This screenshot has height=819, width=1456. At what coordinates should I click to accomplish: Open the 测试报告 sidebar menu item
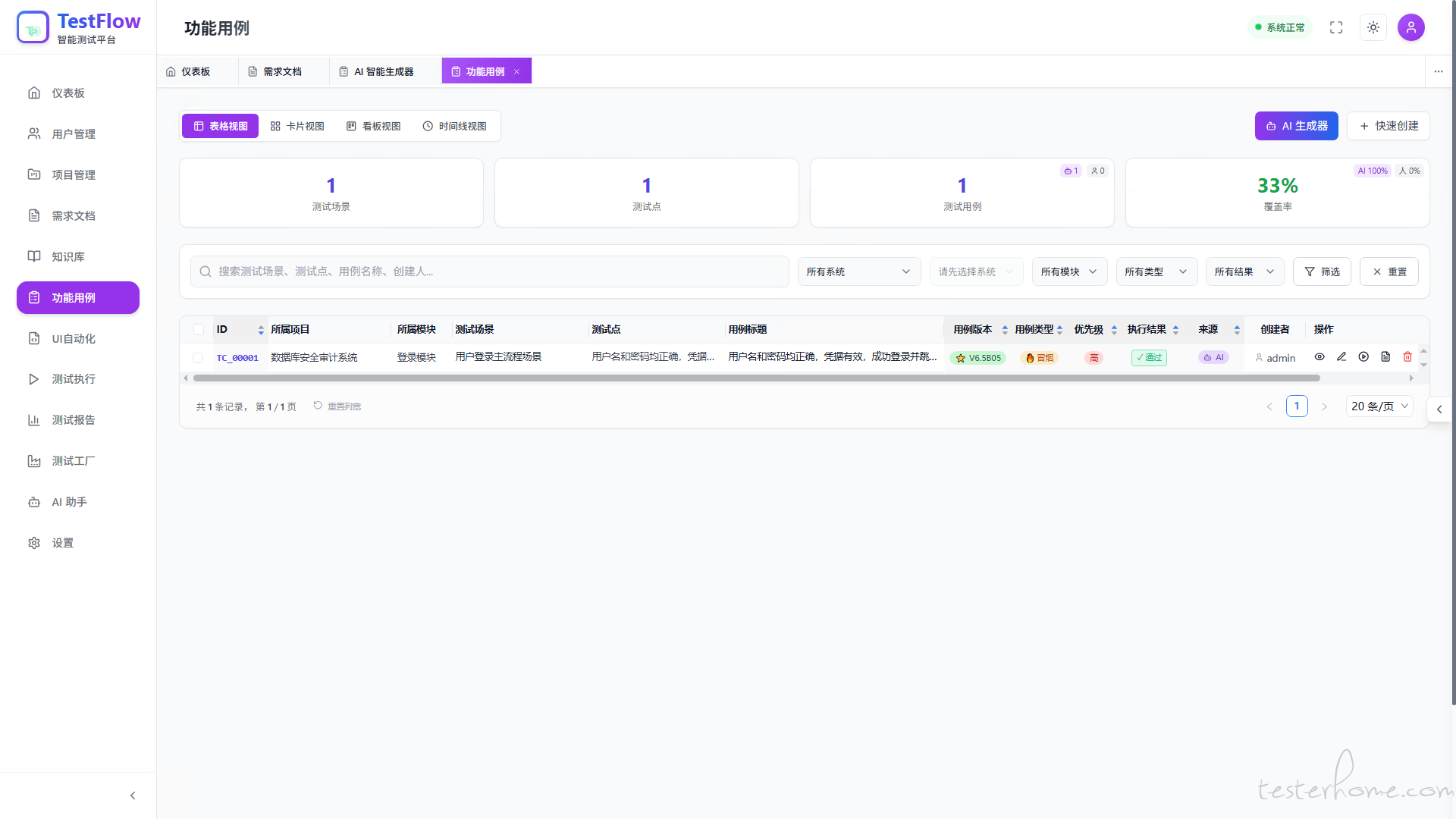(74, 420)
